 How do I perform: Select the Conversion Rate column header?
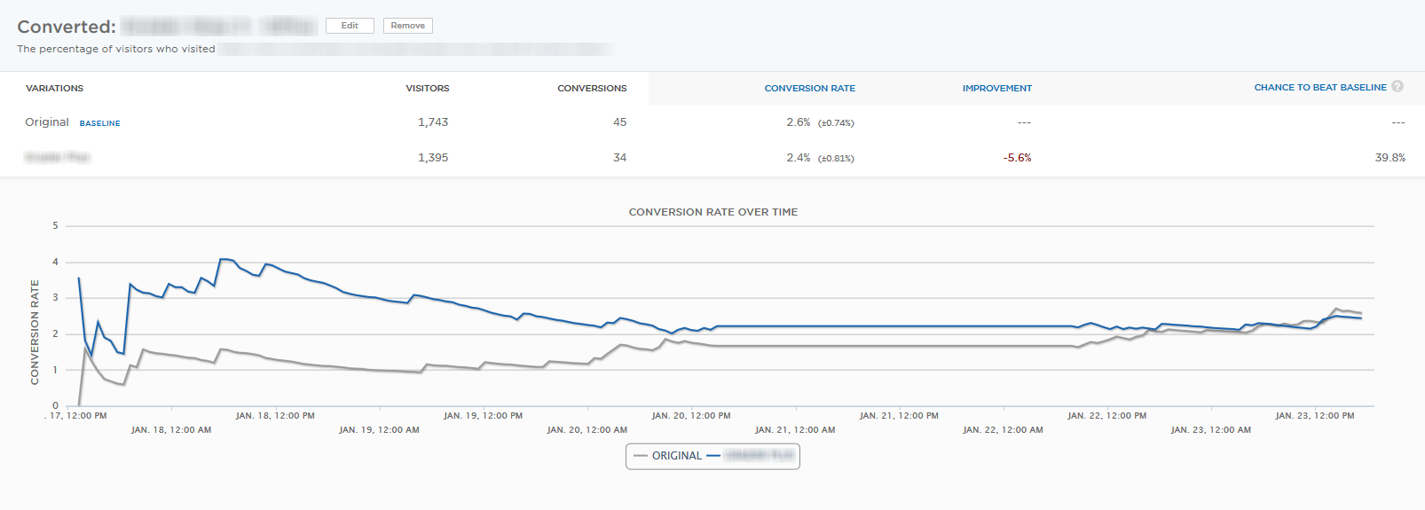[809, 88]
